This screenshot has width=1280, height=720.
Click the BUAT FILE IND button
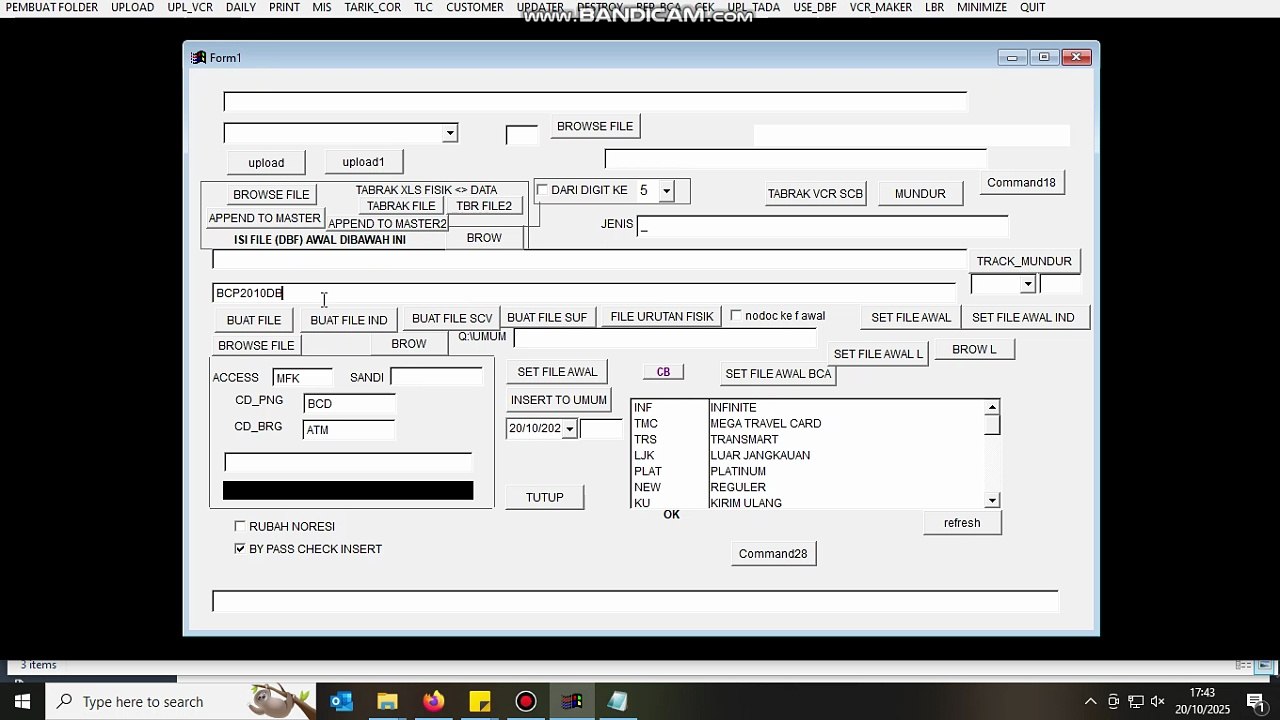tap(349, 320)
